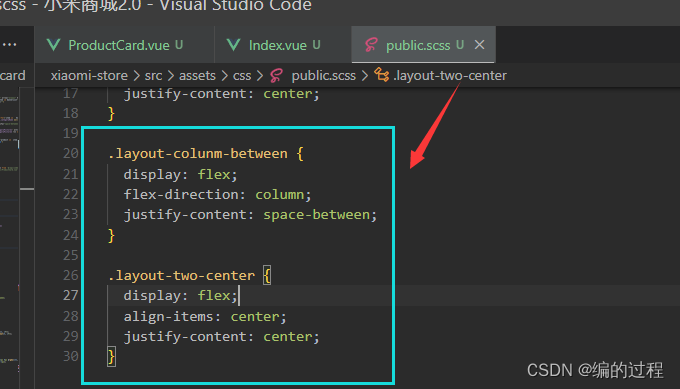This screenshot has width=680, height=389.
Task: Open the css breadcrumb folder
Action: pos(242,75)
